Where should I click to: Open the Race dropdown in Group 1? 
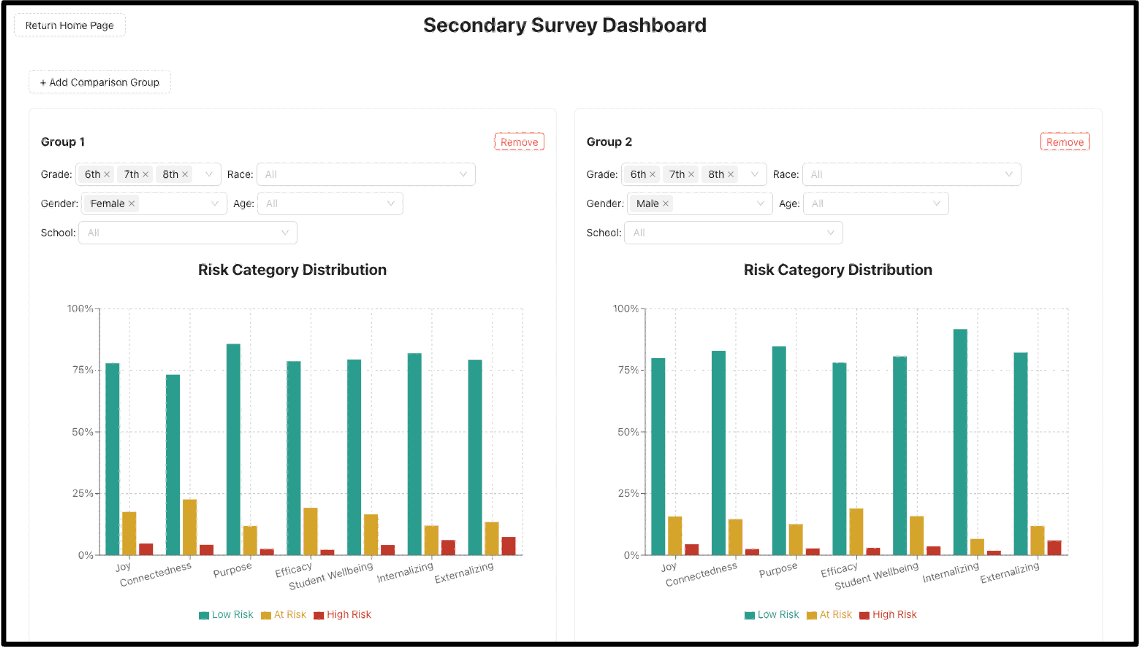366,175
